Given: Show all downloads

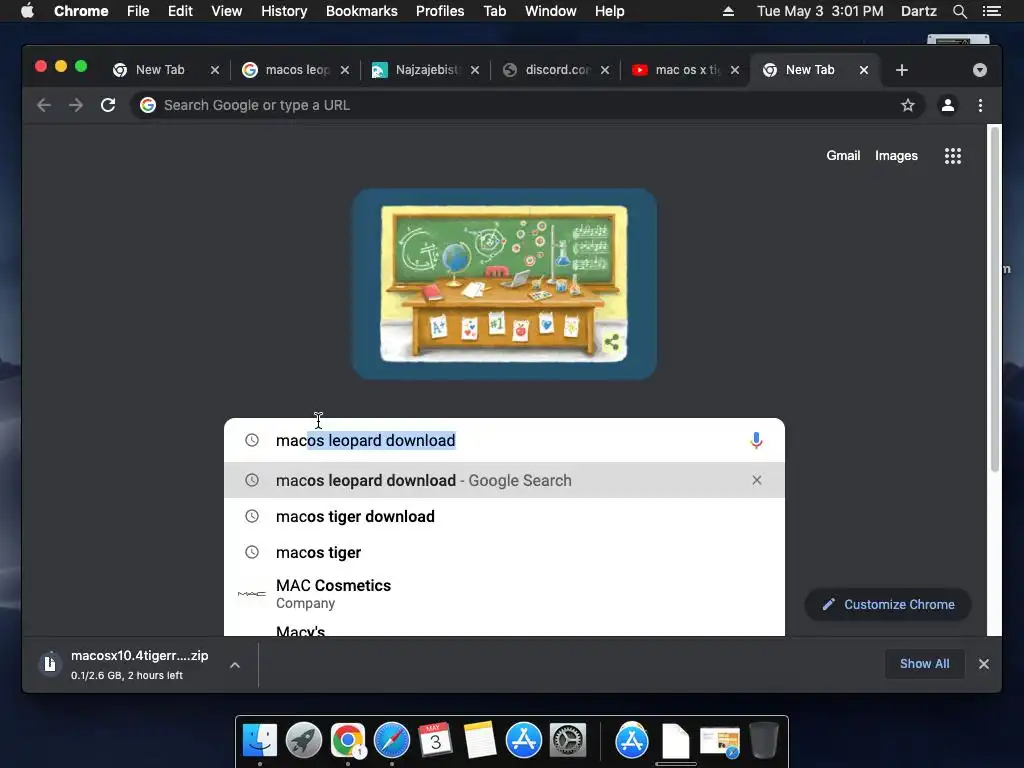Looking at the screenshot, I should coord(924,664).
